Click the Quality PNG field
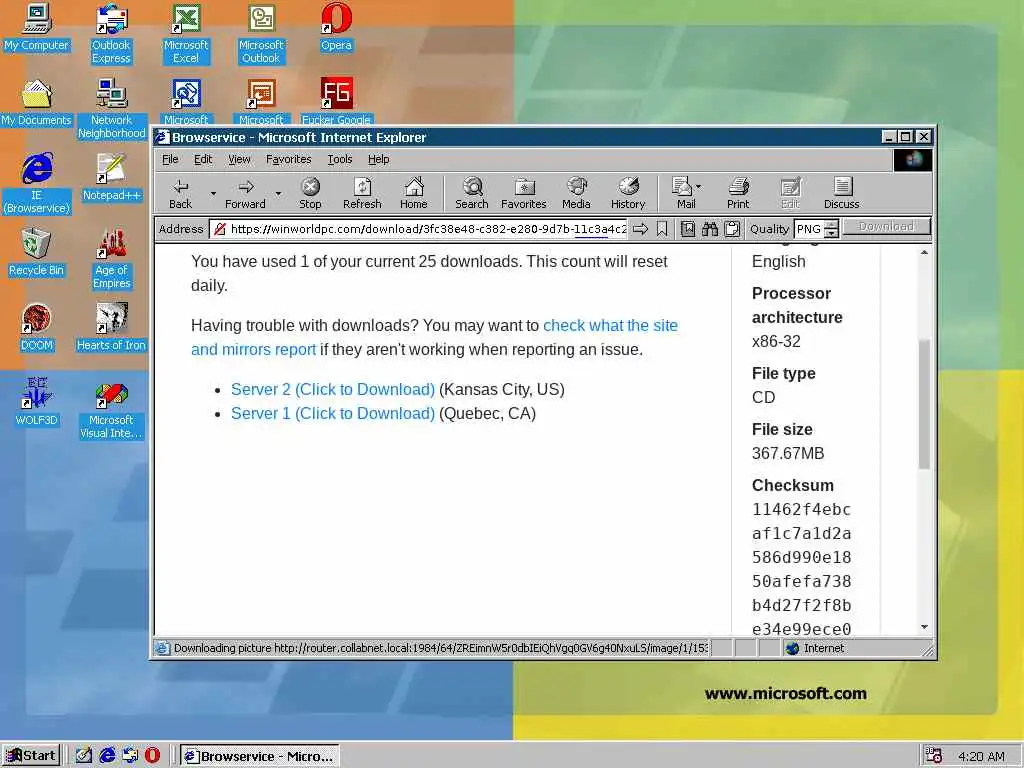1024x768 pixels. [809, 229]
